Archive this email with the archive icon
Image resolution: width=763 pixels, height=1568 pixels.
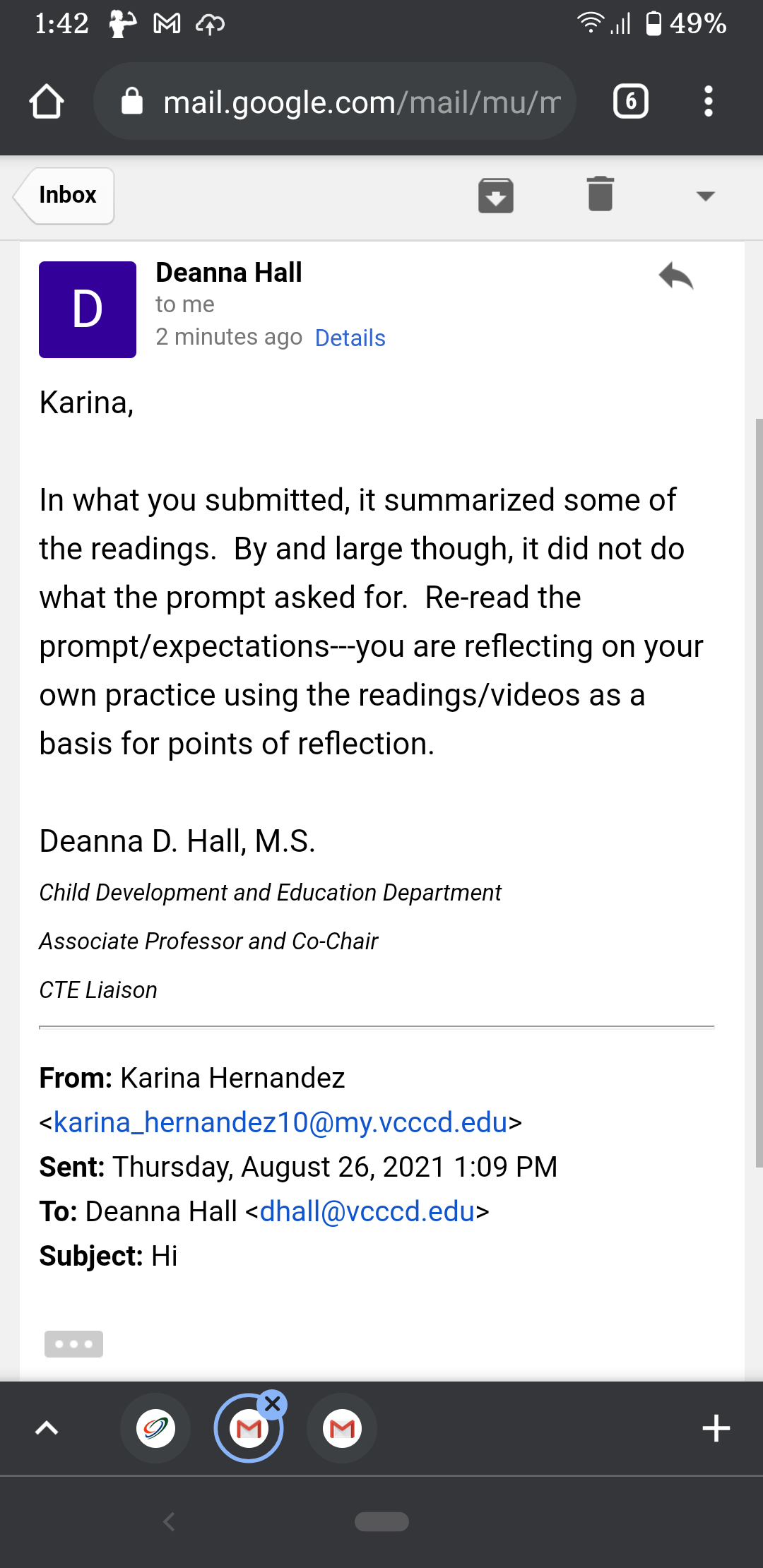495,196
